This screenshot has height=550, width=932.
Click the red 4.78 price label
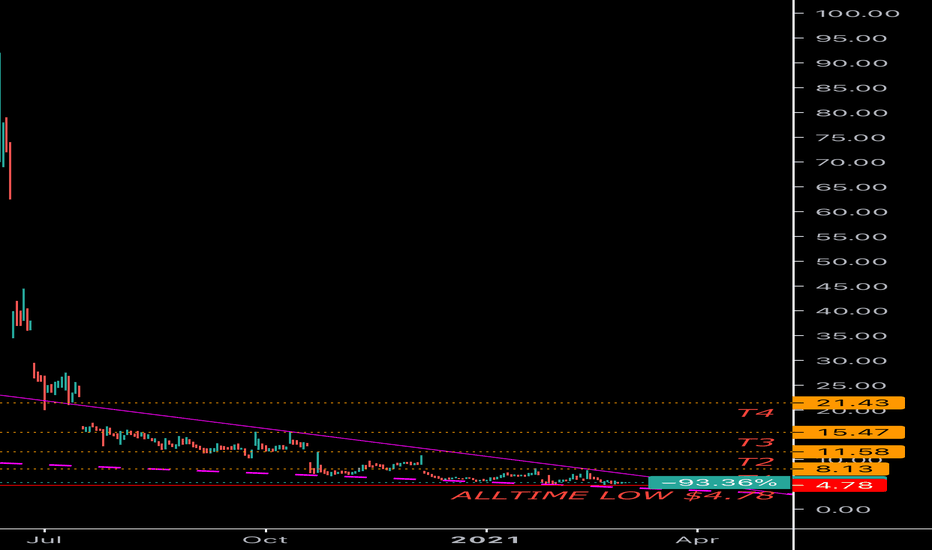click(839, 485)
